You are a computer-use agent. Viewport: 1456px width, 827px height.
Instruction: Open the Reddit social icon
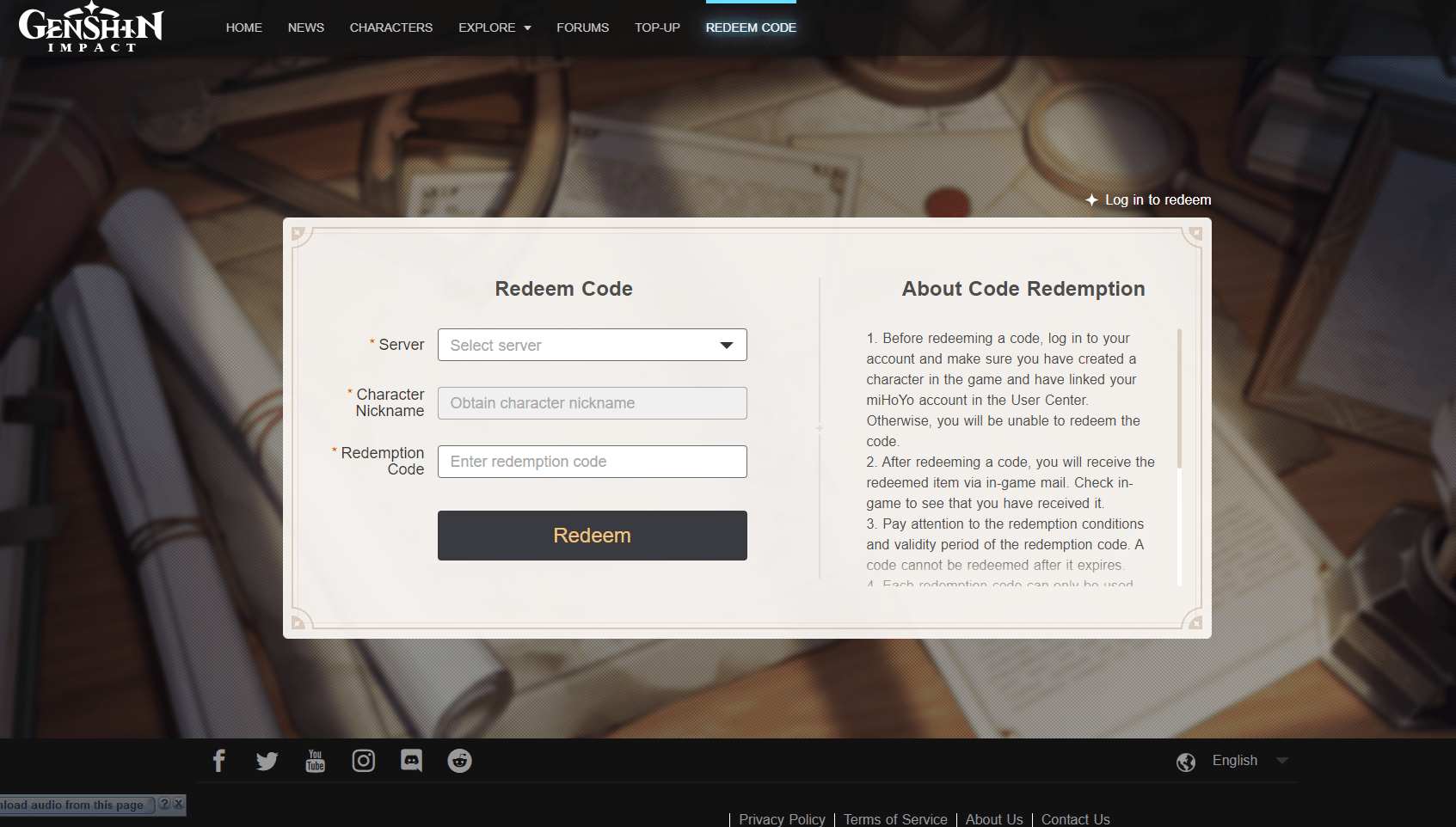[x=460, y=761]
